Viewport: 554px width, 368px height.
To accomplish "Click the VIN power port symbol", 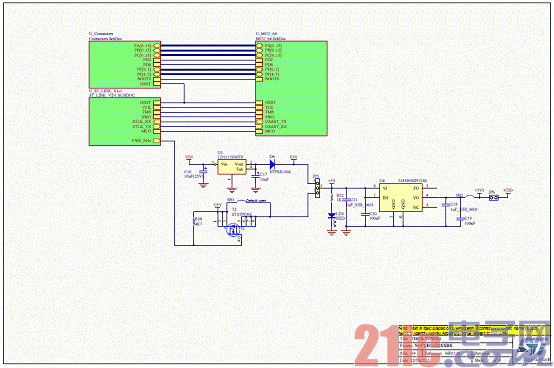I will point(189,160).
